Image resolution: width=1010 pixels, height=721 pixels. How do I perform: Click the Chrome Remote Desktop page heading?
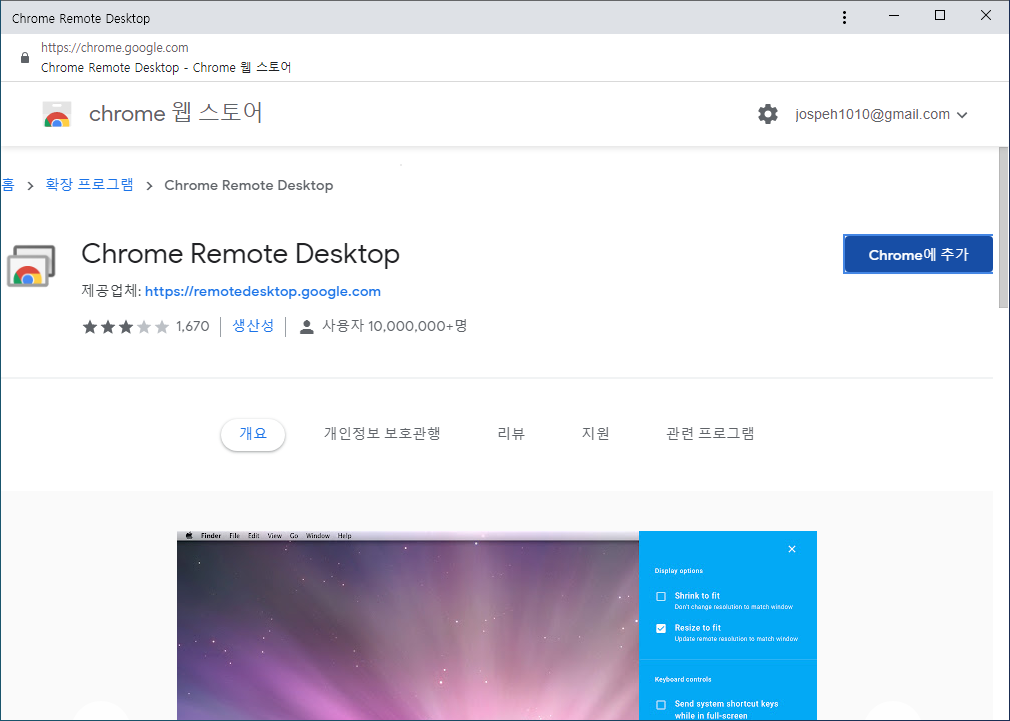(x=240, y=254)
